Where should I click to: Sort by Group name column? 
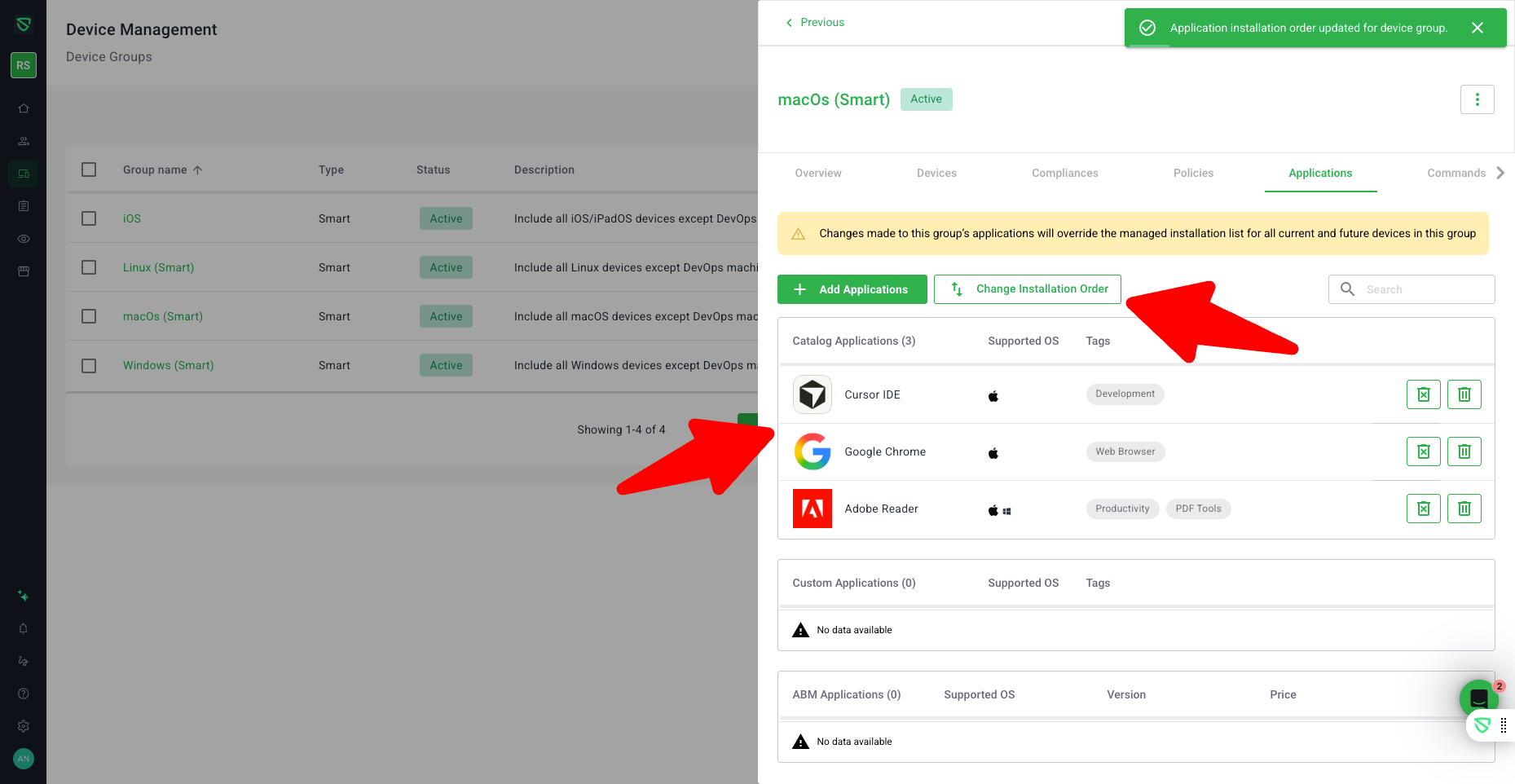155,170
